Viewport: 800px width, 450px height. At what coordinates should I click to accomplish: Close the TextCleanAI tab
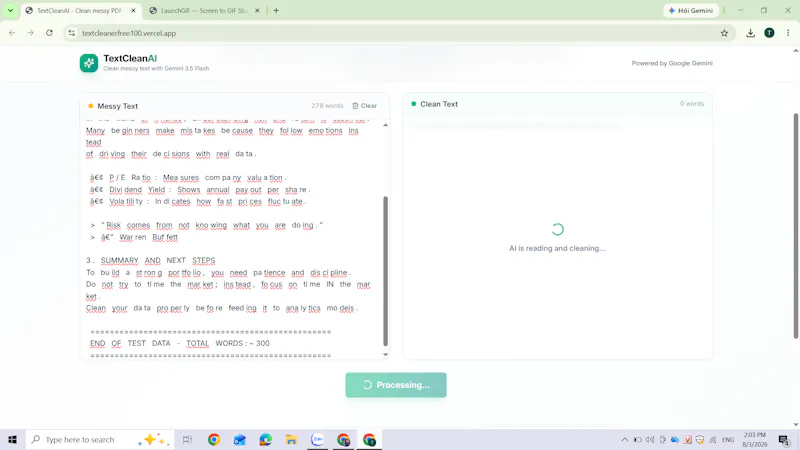tap(133, 10)
